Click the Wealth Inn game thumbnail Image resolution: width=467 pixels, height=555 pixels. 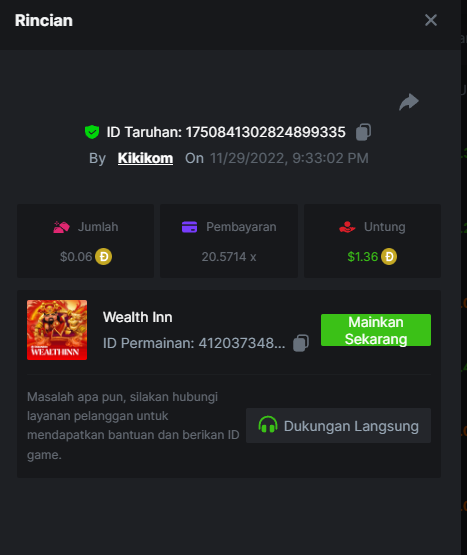[57, 330]
